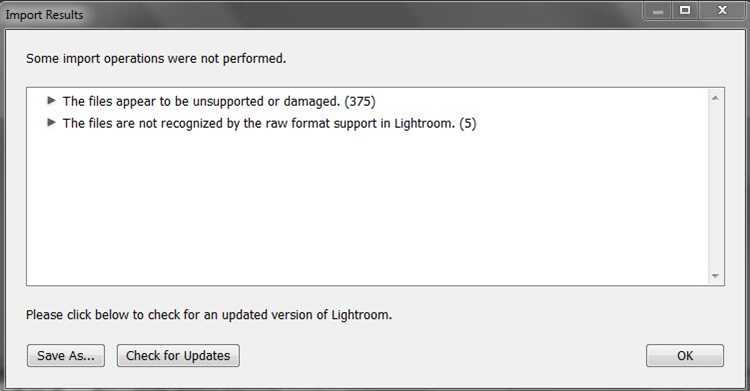Maximize the Import Results window
Viewport: 750px width, 391px height.
[685, 11]
